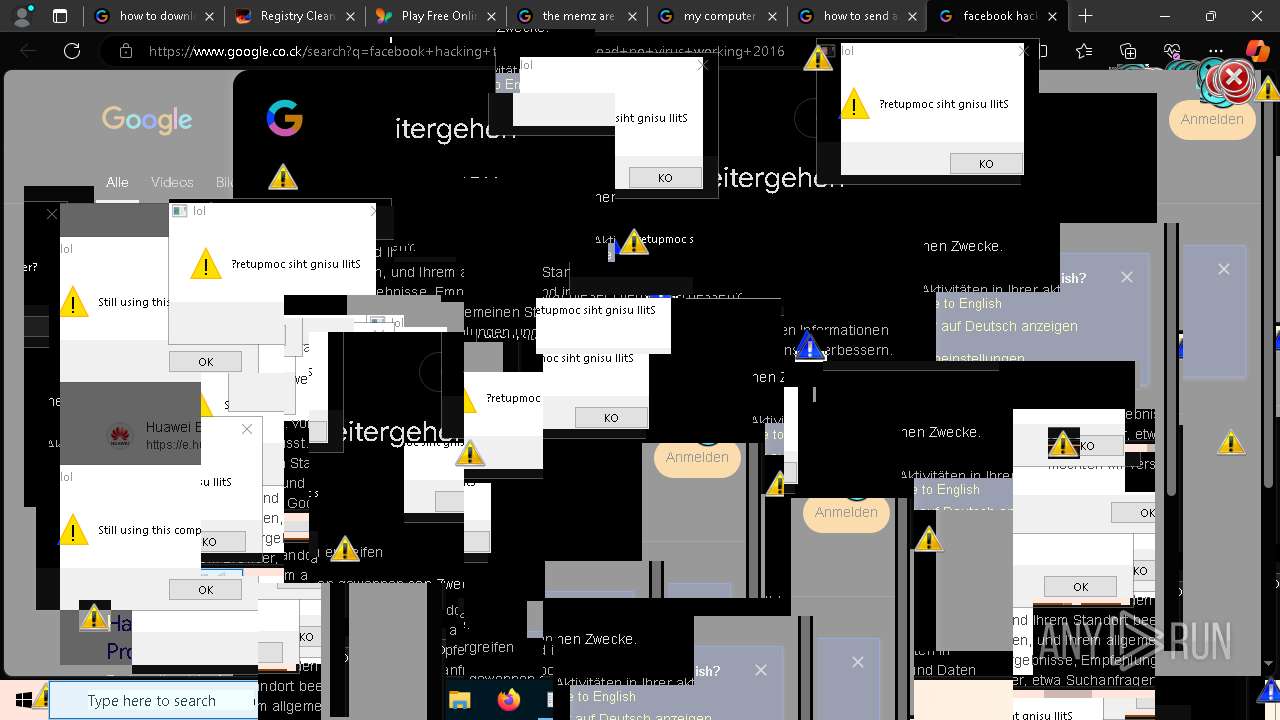Switch to 'the memz are' tab
1280x720 pixels.
tap(578, 16)
